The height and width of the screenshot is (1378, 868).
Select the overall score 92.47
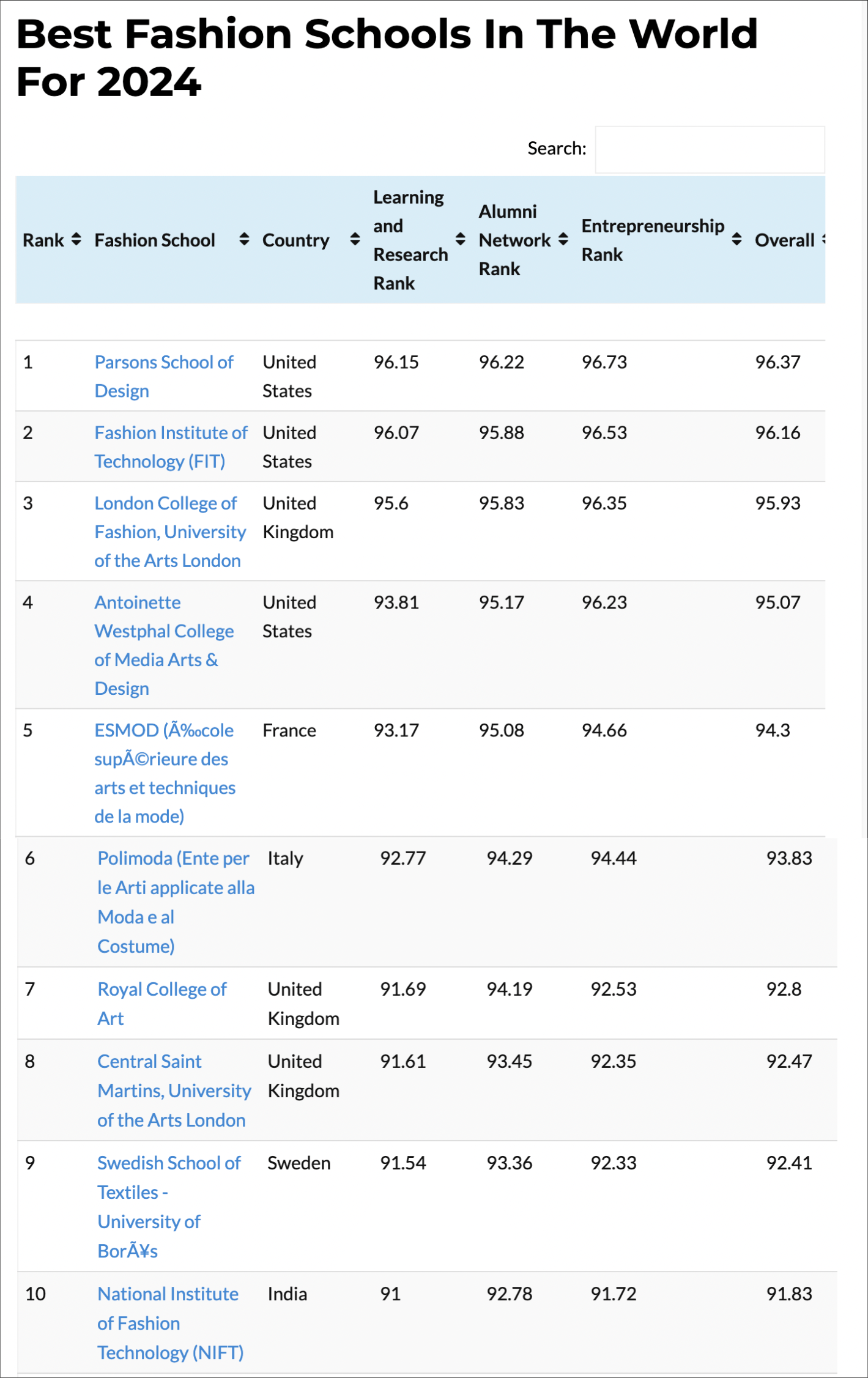(789, 1061)
